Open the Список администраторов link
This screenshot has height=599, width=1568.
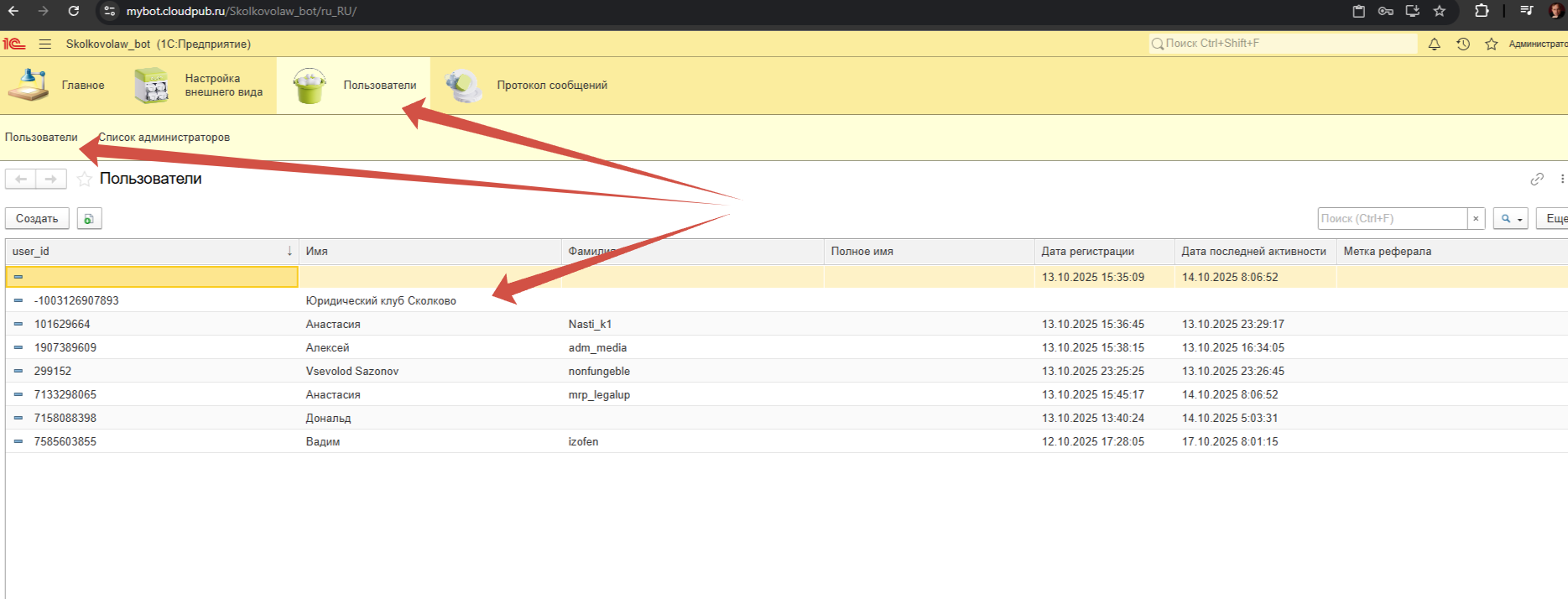(x=164, y=138)
